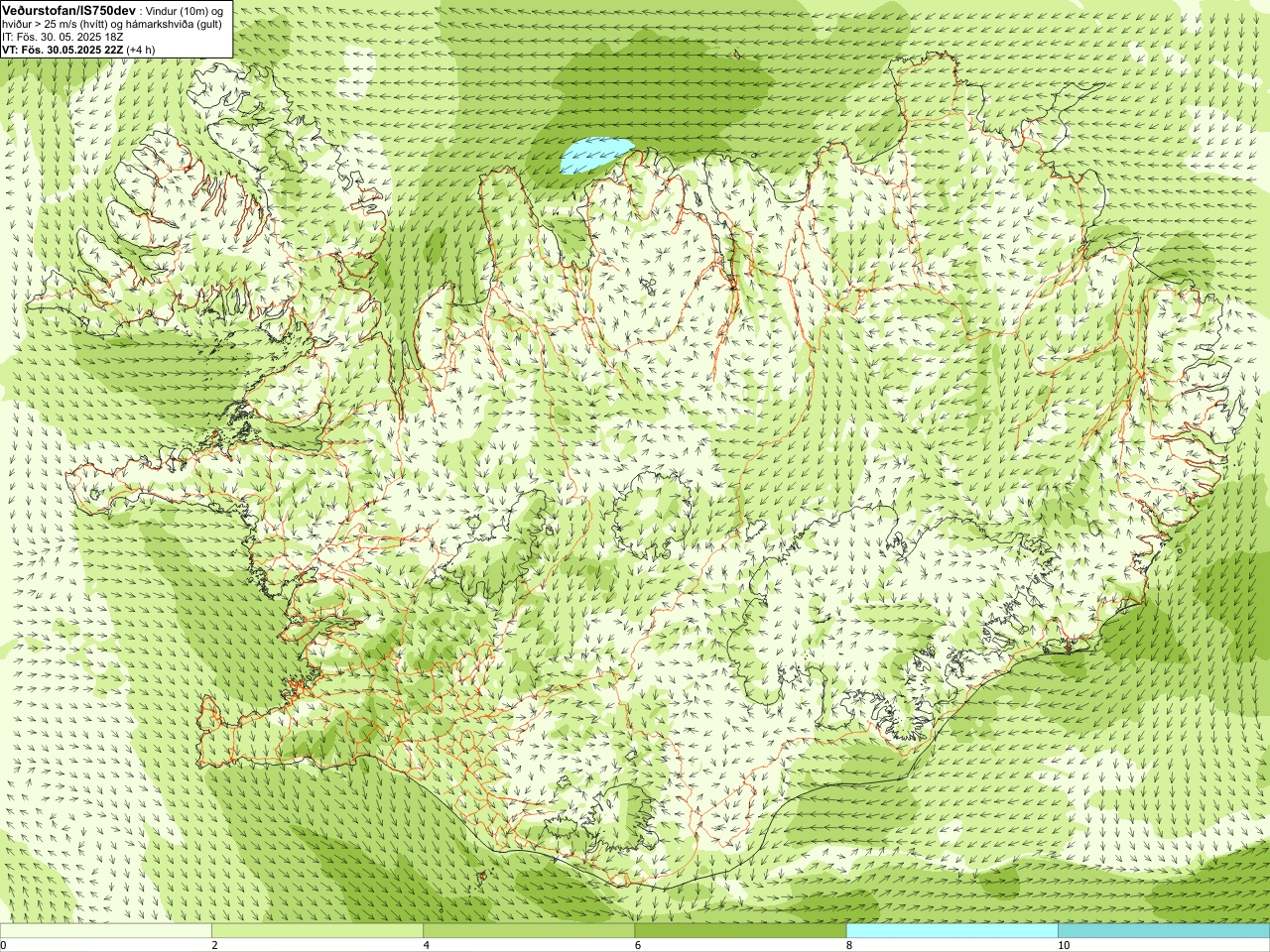The image size is (1270, 952).
Task: Click the scale label "10"
Action: pyautogui.click(x=1064, y=945)
